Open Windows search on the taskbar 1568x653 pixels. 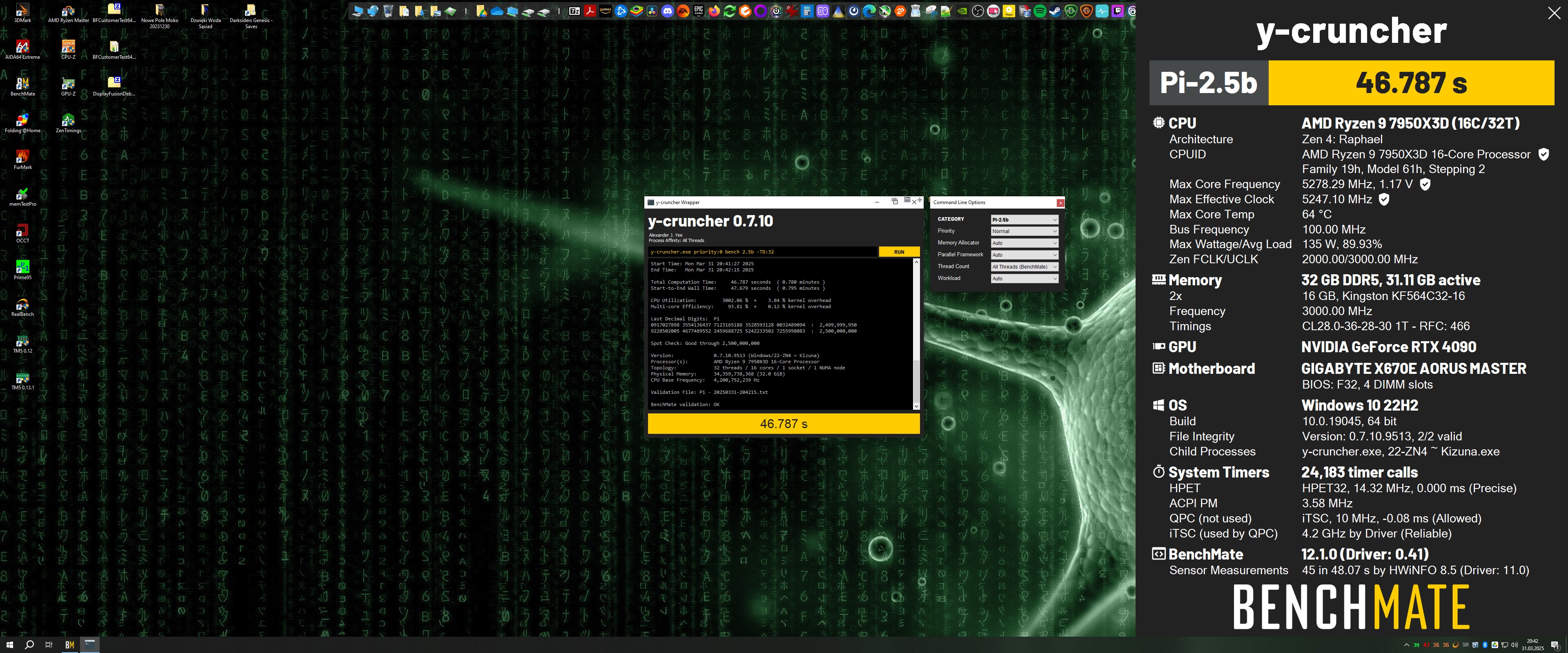pos(29,645)
